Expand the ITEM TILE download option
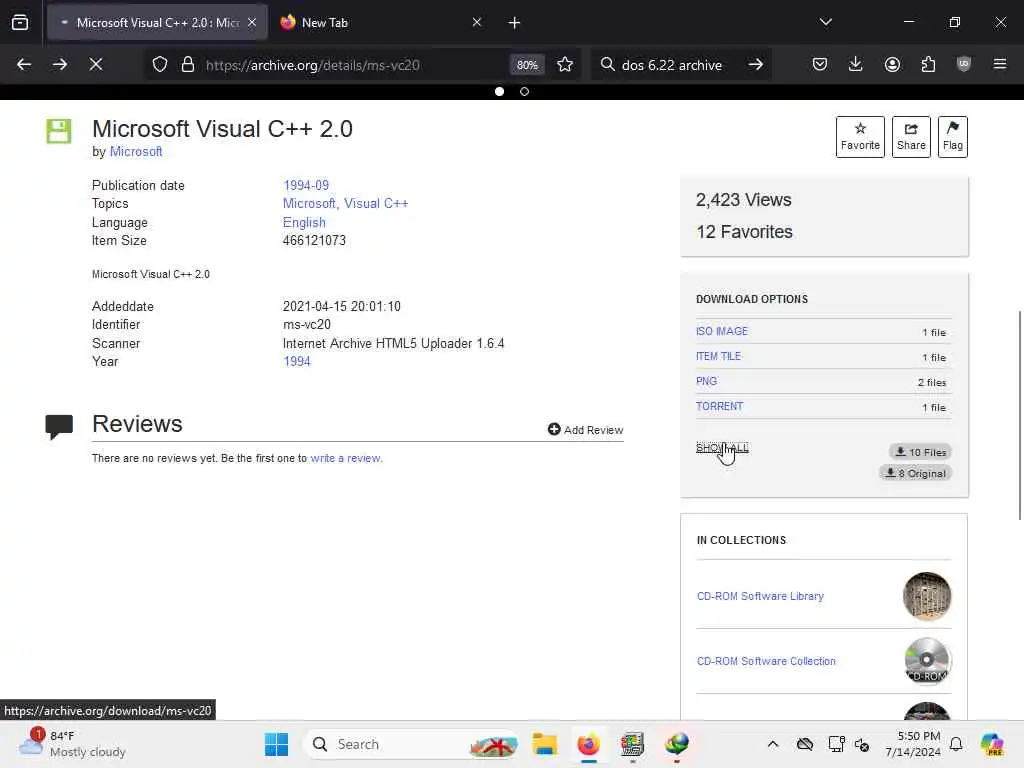1024x768 pixels. [x=718, y=356]
